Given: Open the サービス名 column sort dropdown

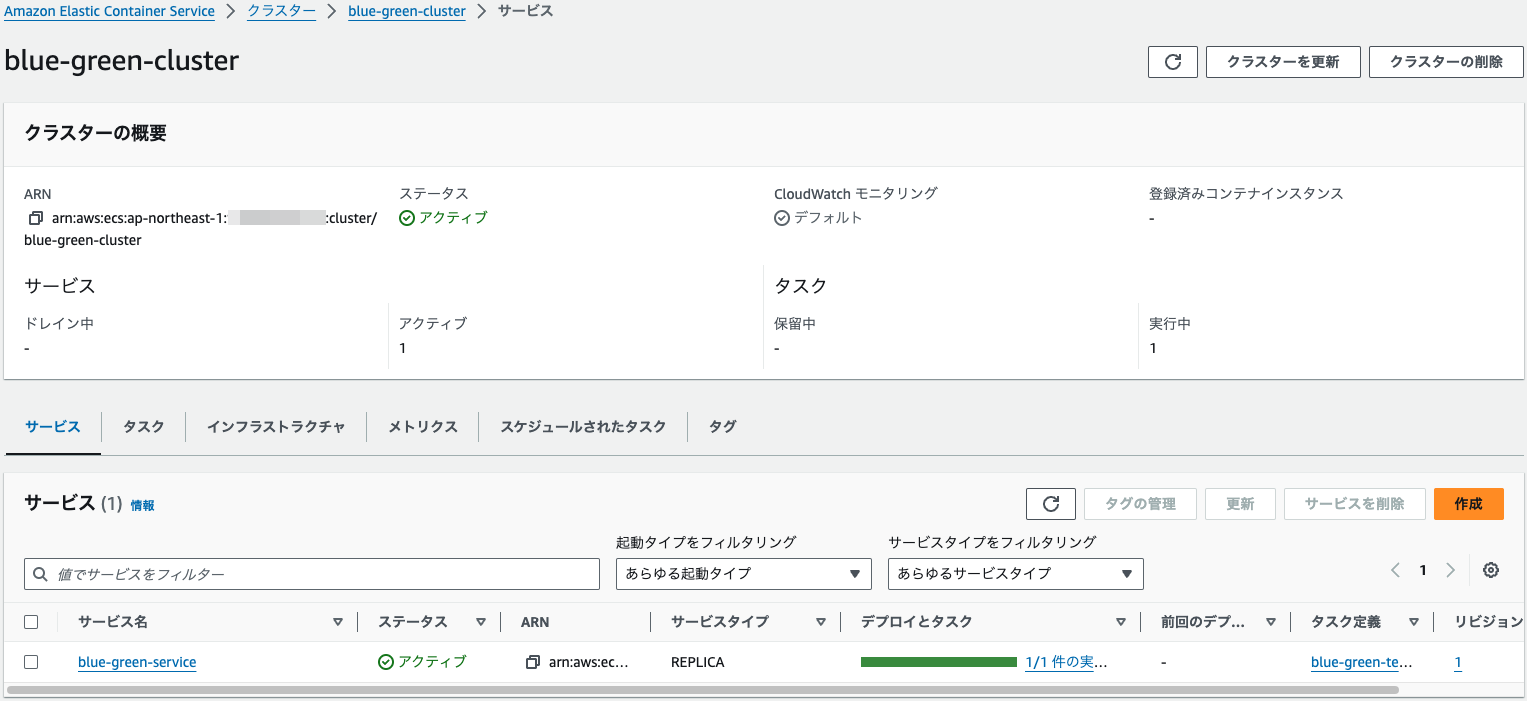Looking at the screenshot, I should 338,621.
